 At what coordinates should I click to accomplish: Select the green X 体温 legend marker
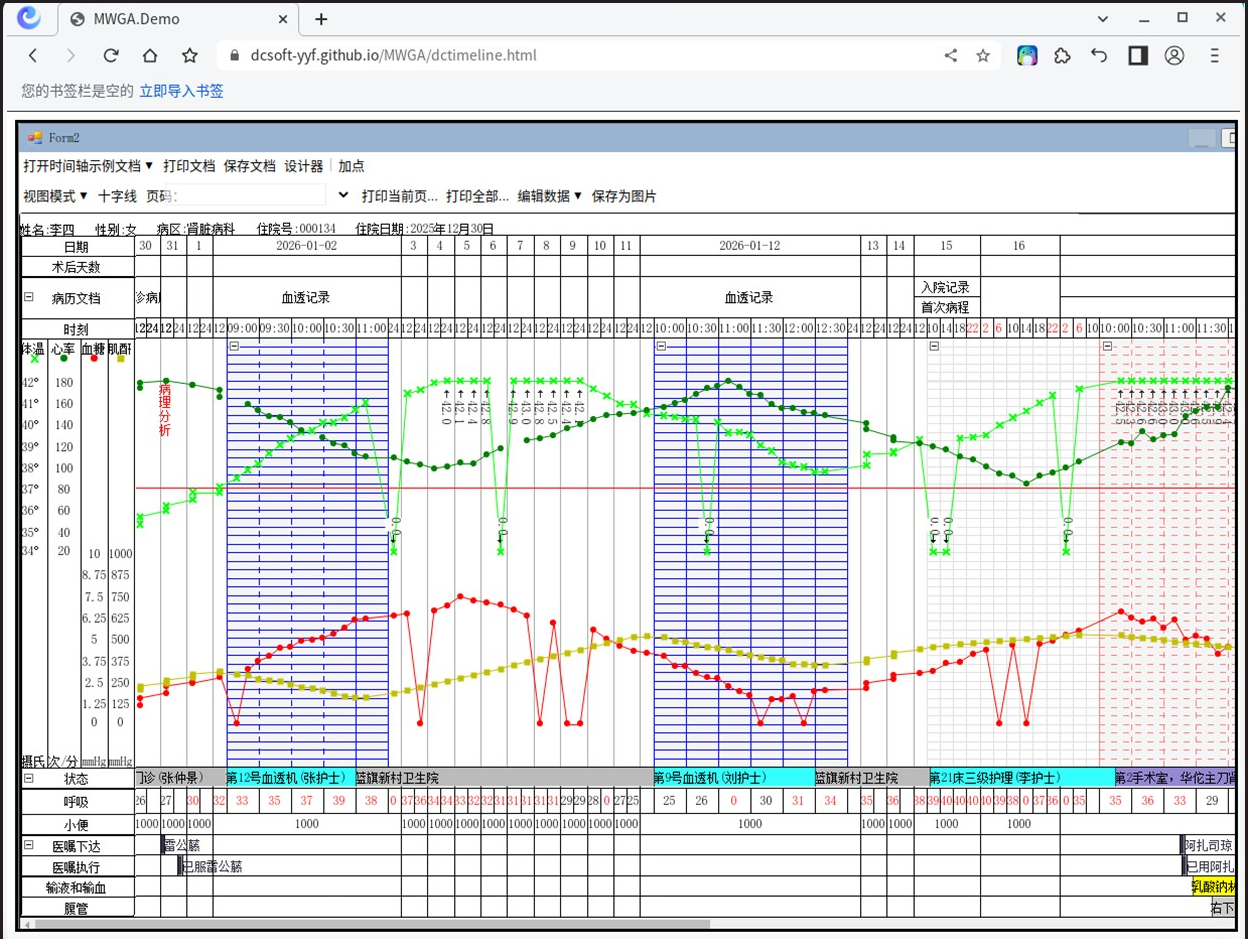pyautogui.click(x=35, y=358)
